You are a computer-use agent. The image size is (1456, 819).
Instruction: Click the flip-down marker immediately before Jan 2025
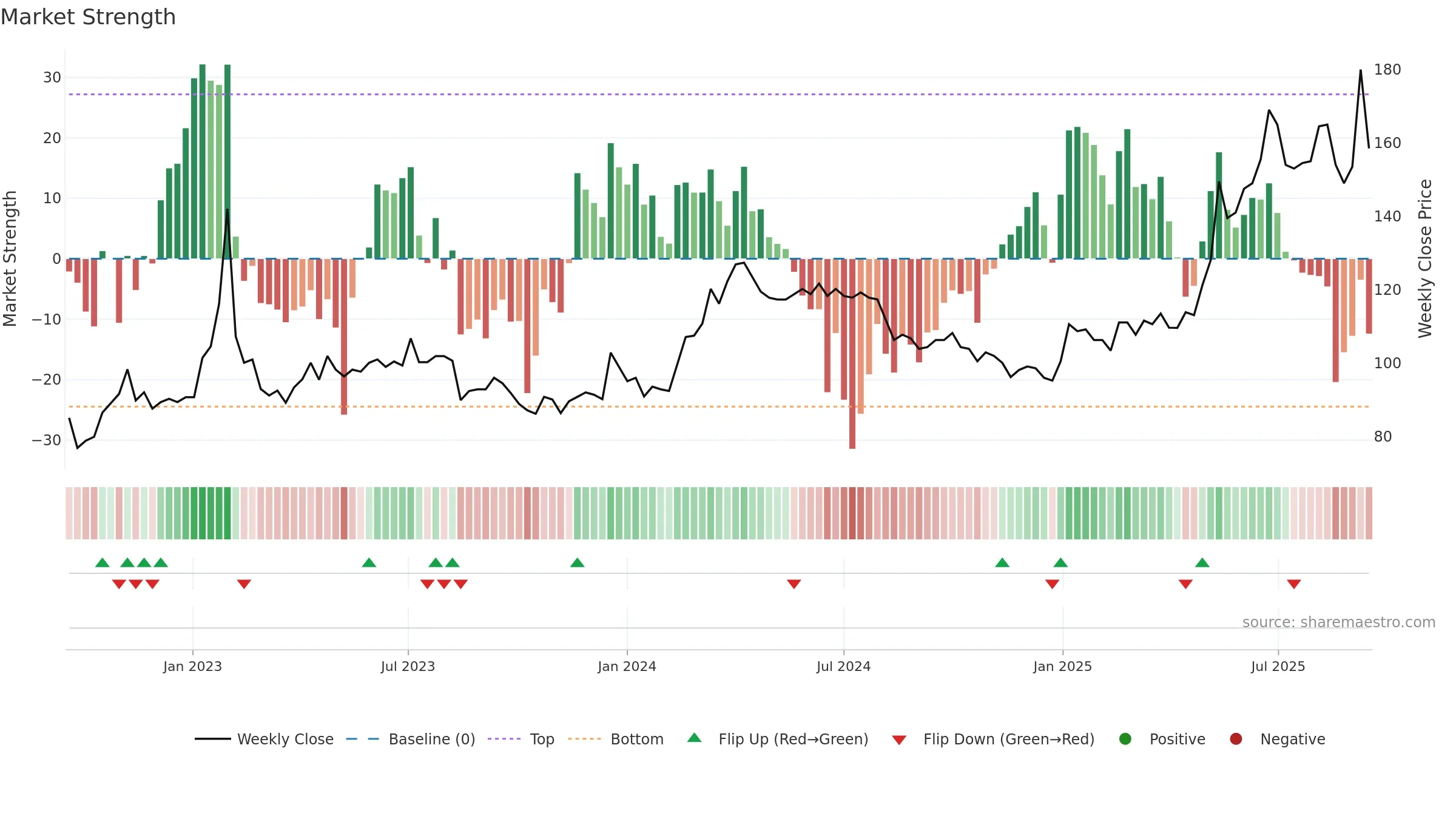(x=1052, y=584)
